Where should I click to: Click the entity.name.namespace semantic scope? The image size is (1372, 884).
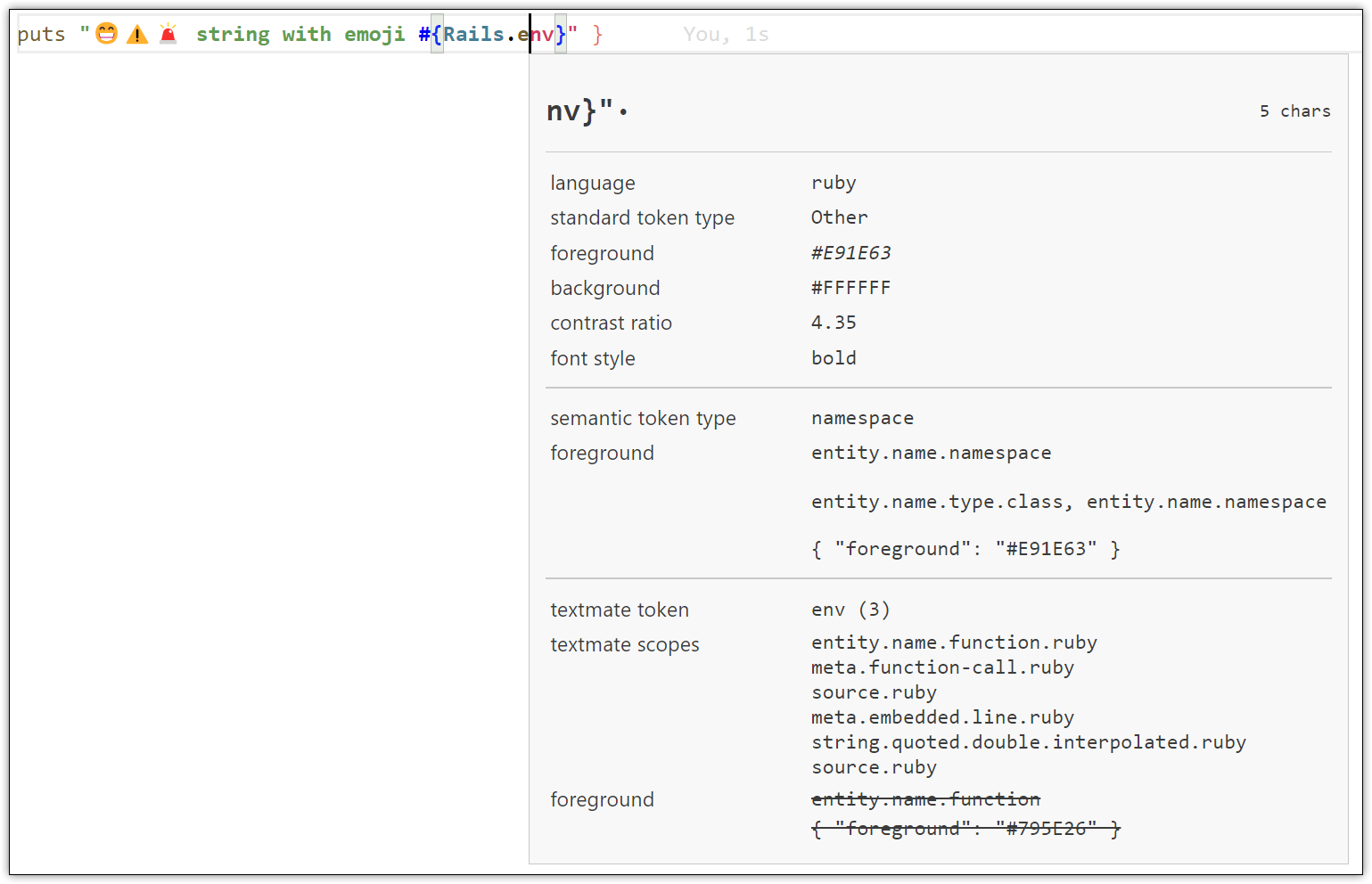click(x=931, y=453)
